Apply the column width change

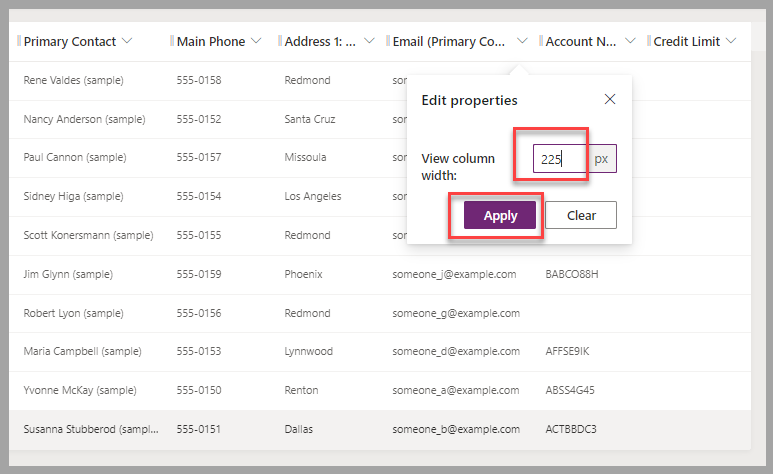[499, 215]
